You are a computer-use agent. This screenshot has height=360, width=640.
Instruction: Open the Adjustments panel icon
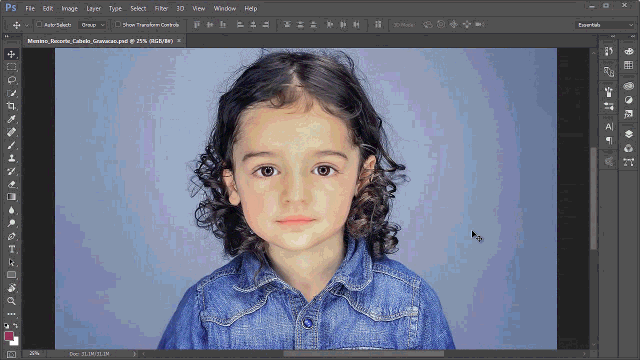(x=629, y=100)
